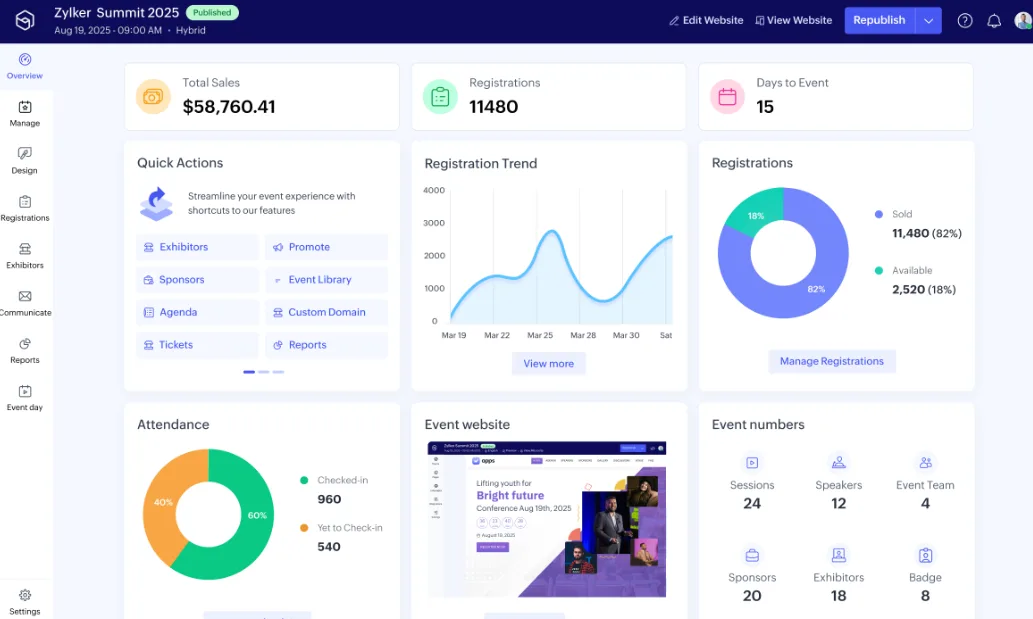Click the Republish button

point(879,21)
